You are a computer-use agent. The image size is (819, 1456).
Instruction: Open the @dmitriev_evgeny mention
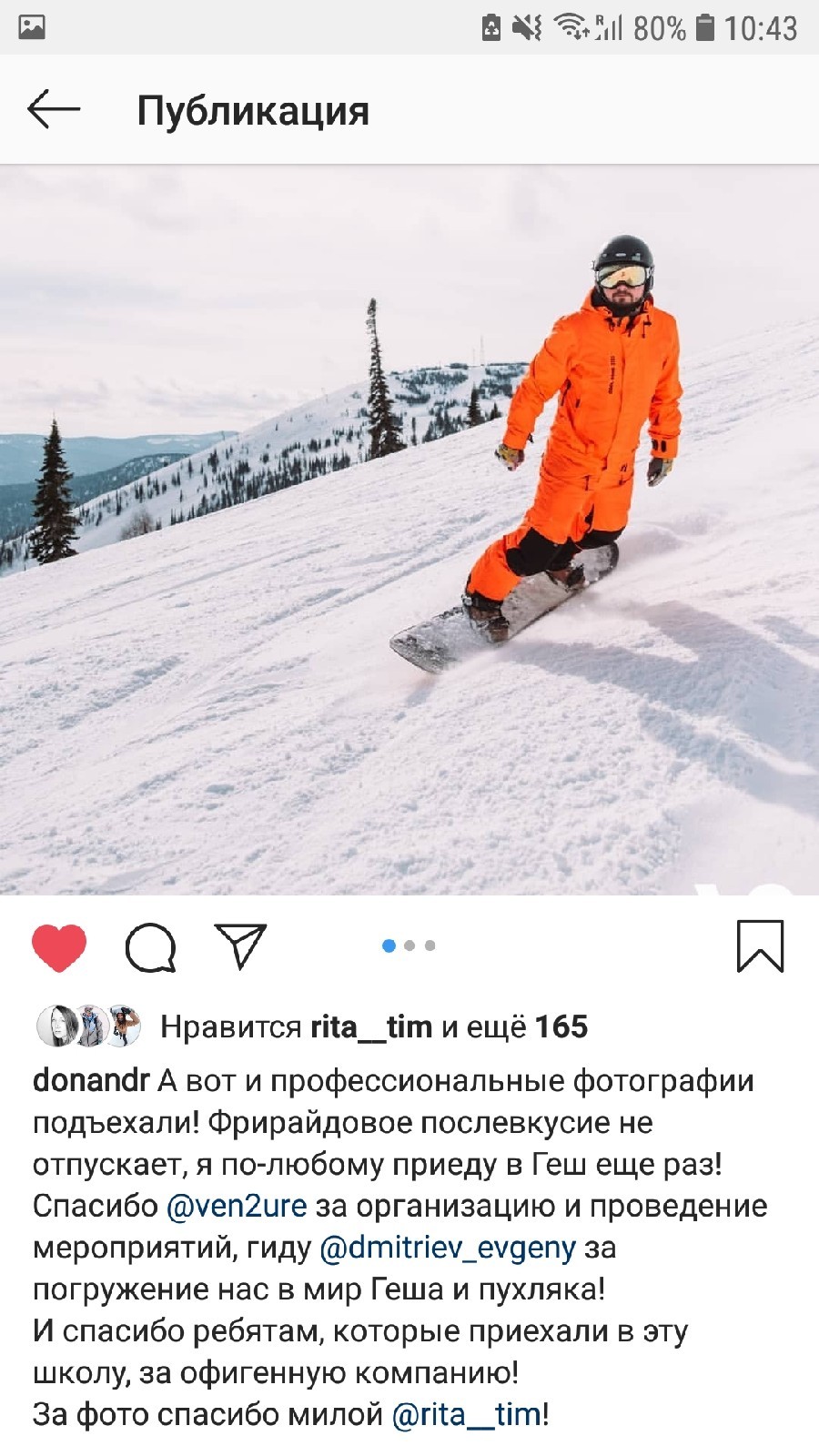pos(448,1248)
